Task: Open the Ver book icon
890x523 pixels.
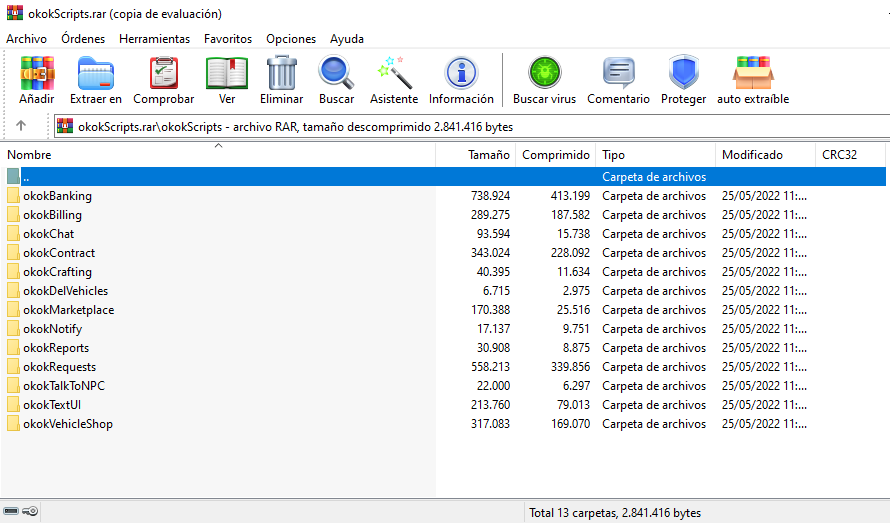Action: pyautogui.click(x=226, y=73)
